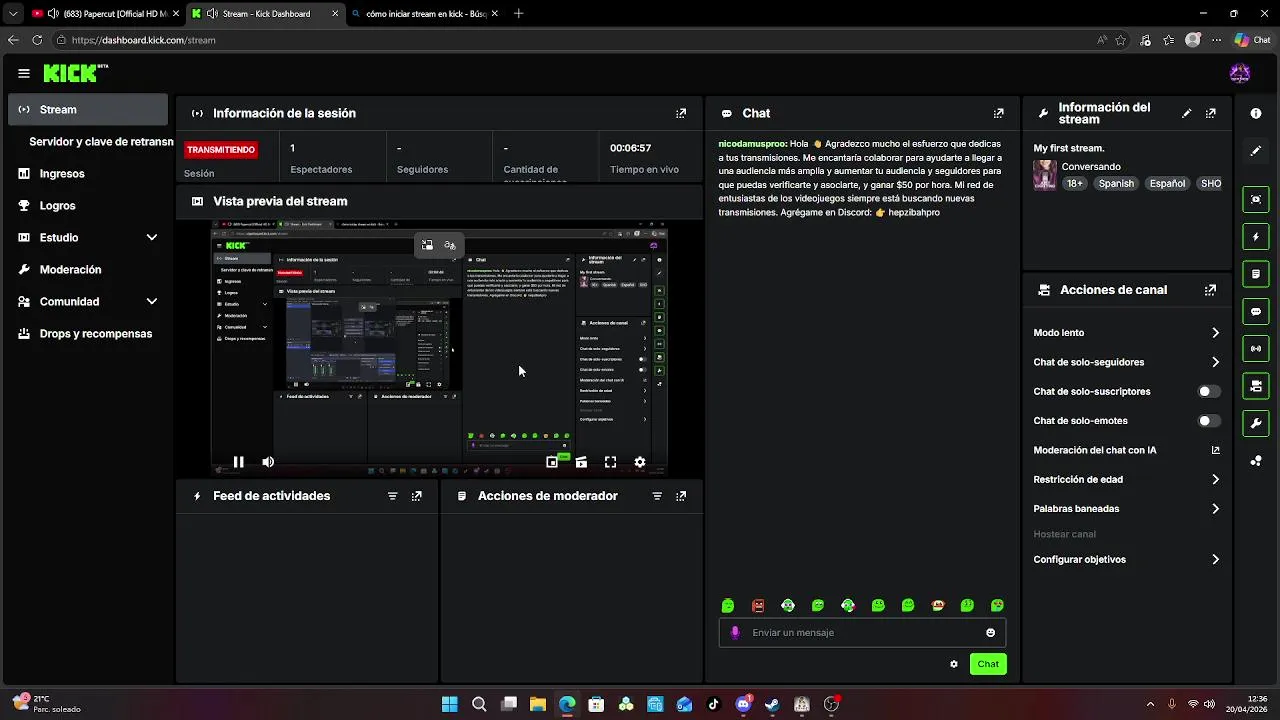
Task: Open chat settings gear icon
Action: point(954,664)
